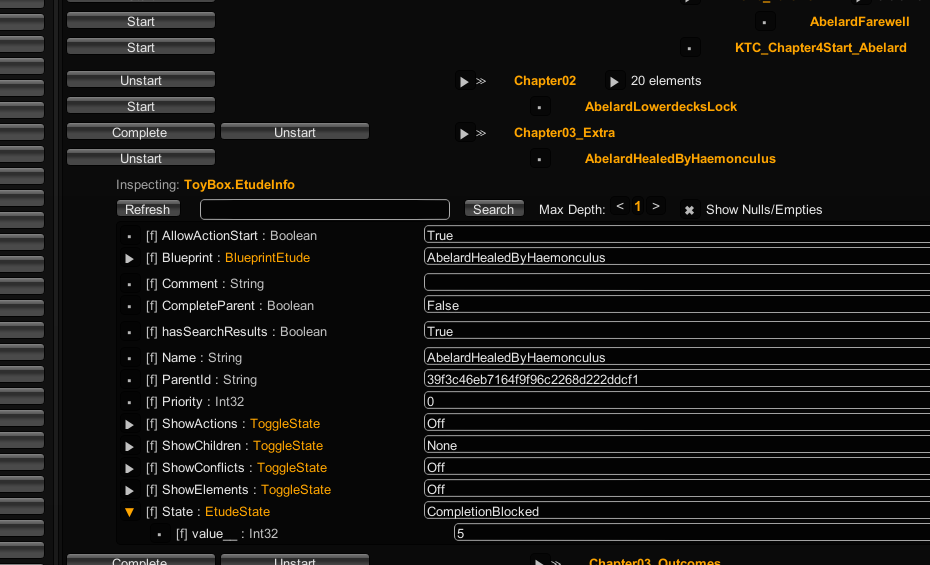Edit the Name value field

pos(677,357)
